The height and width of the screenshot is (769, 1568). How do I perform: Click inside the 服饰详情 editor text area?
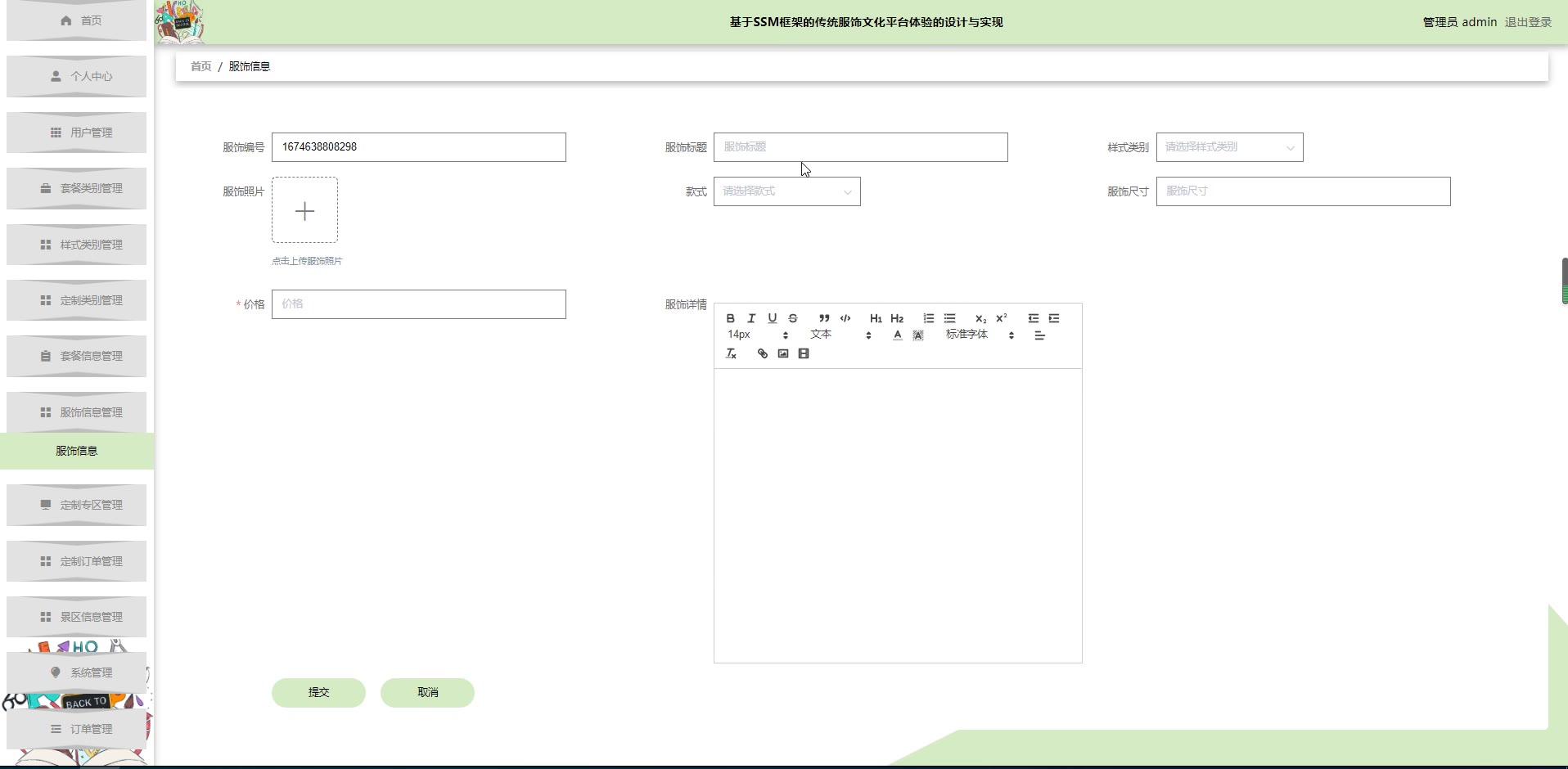[x=898, y=515]
